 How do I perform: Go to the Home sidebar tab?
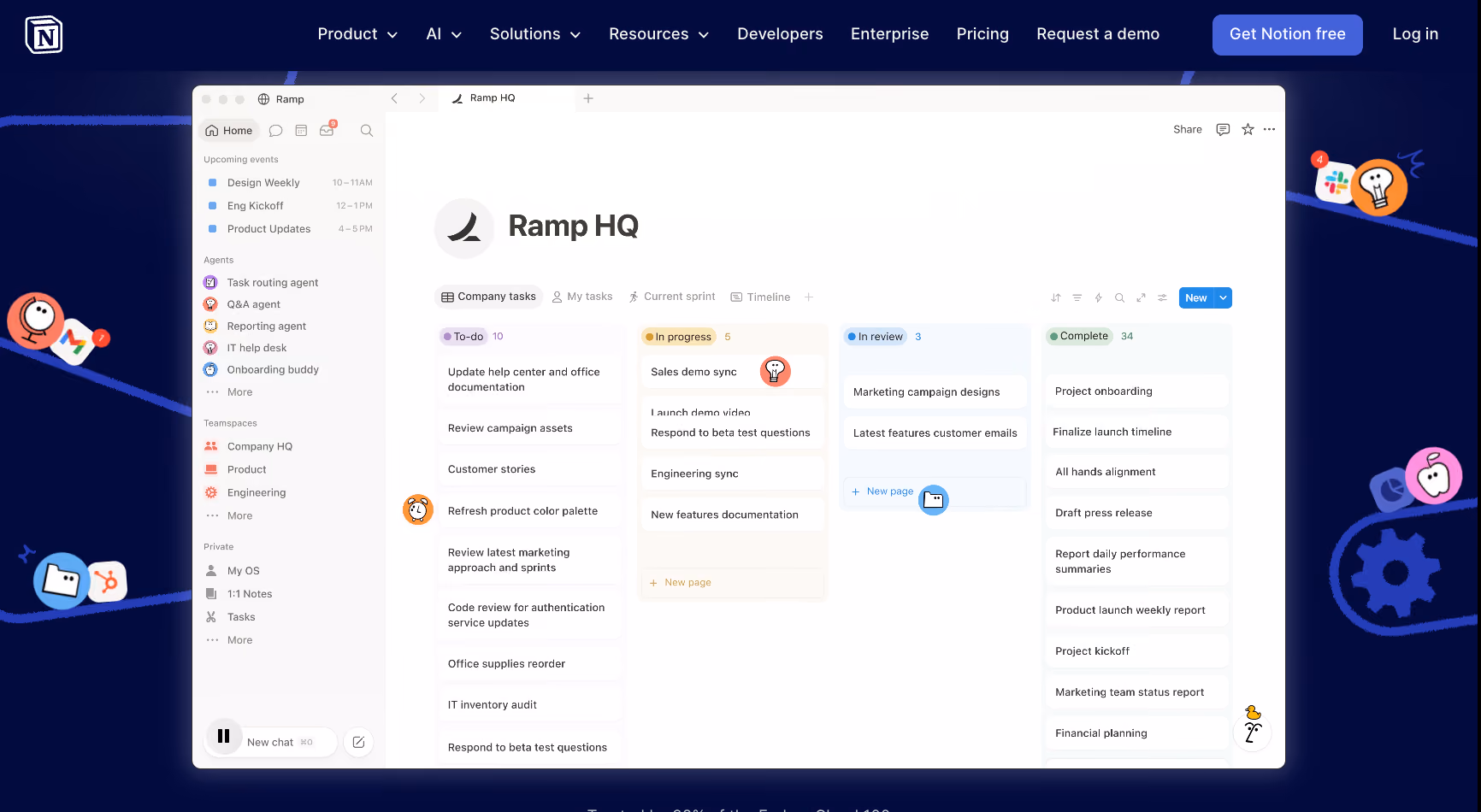[x=229, y=131]
